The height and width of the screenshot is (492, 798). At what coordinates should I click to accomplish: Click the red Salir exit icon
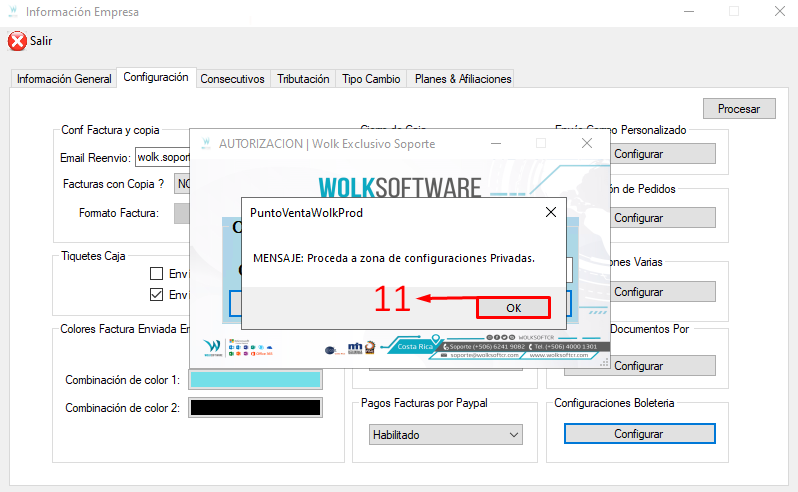[x=17, y=41]
